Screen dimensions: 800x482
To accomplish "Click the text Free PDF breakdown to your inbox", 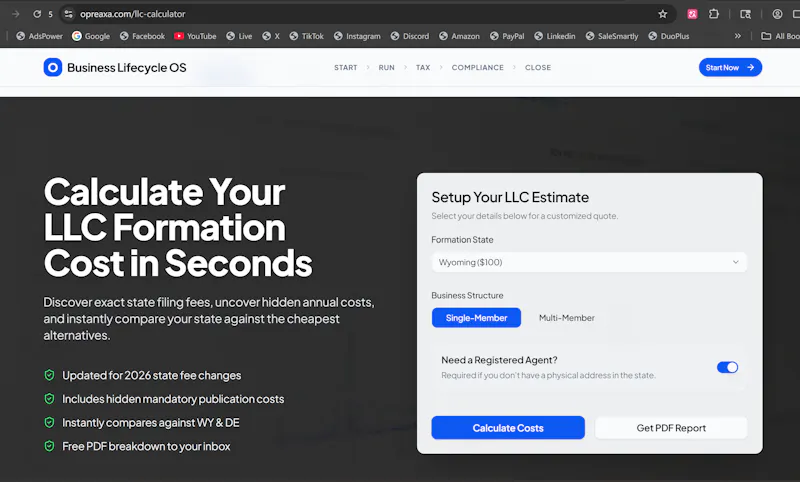I will [146, 446].
